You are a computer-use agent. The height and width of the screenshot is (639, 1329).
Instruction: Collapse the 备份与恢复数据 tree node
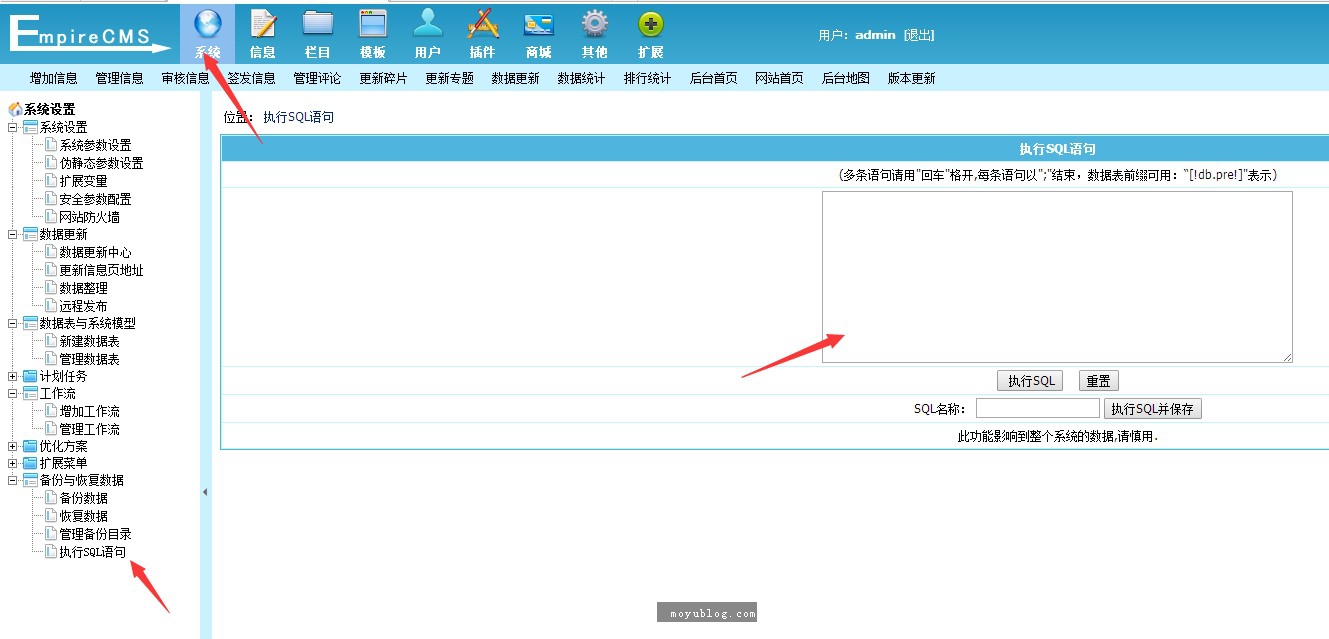13,481
